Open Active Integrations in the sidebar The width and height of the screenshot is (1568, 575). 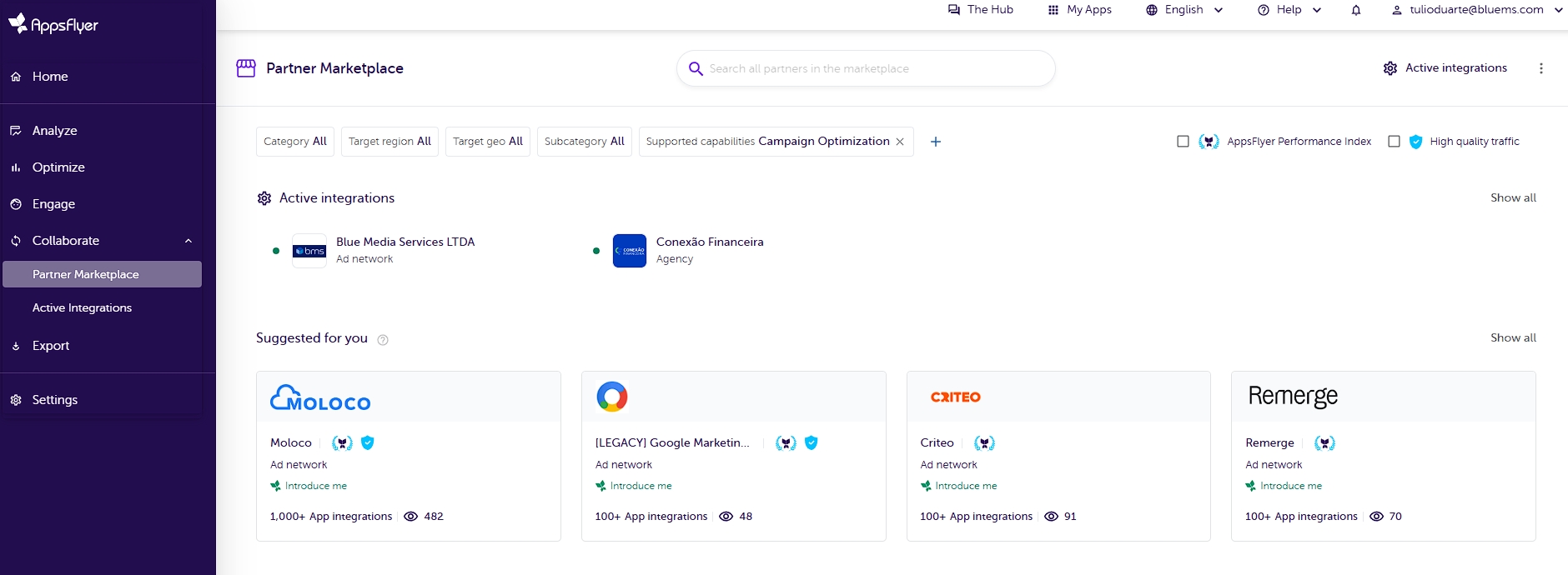point(82,307)
